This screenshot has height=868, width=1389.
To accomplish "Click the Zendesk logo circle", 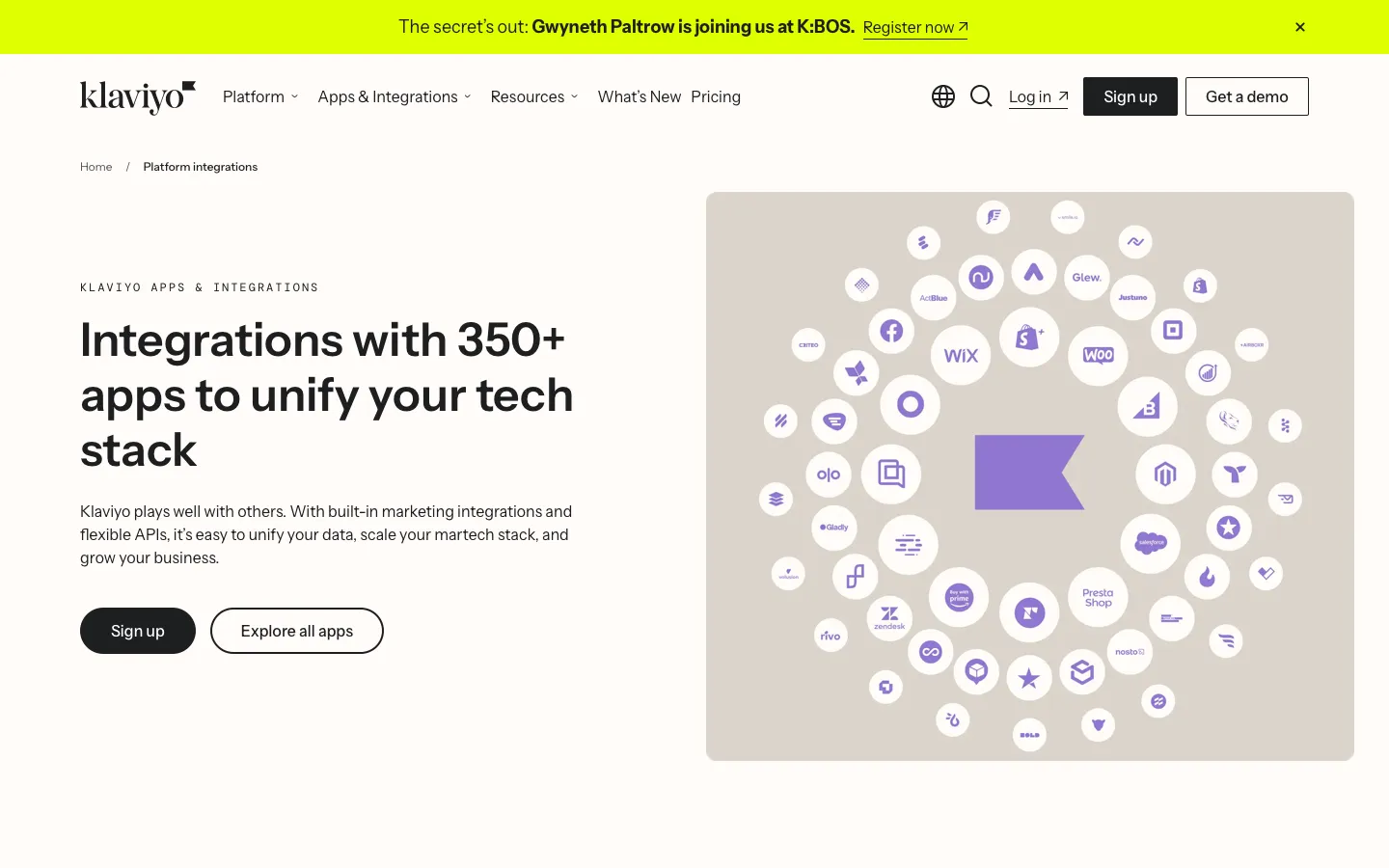I will tap(889, 616).
